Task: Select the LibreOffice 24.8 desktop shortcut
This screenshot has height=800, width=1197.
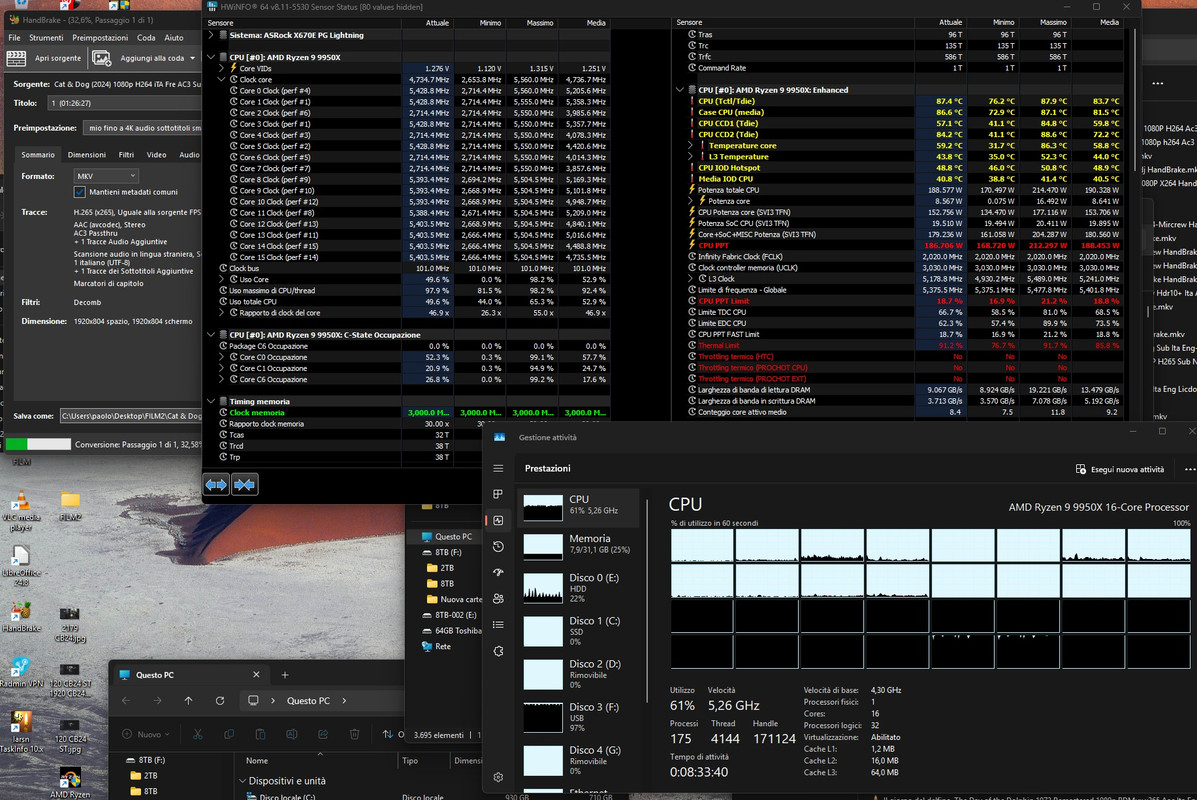Action: click(21, 566)
